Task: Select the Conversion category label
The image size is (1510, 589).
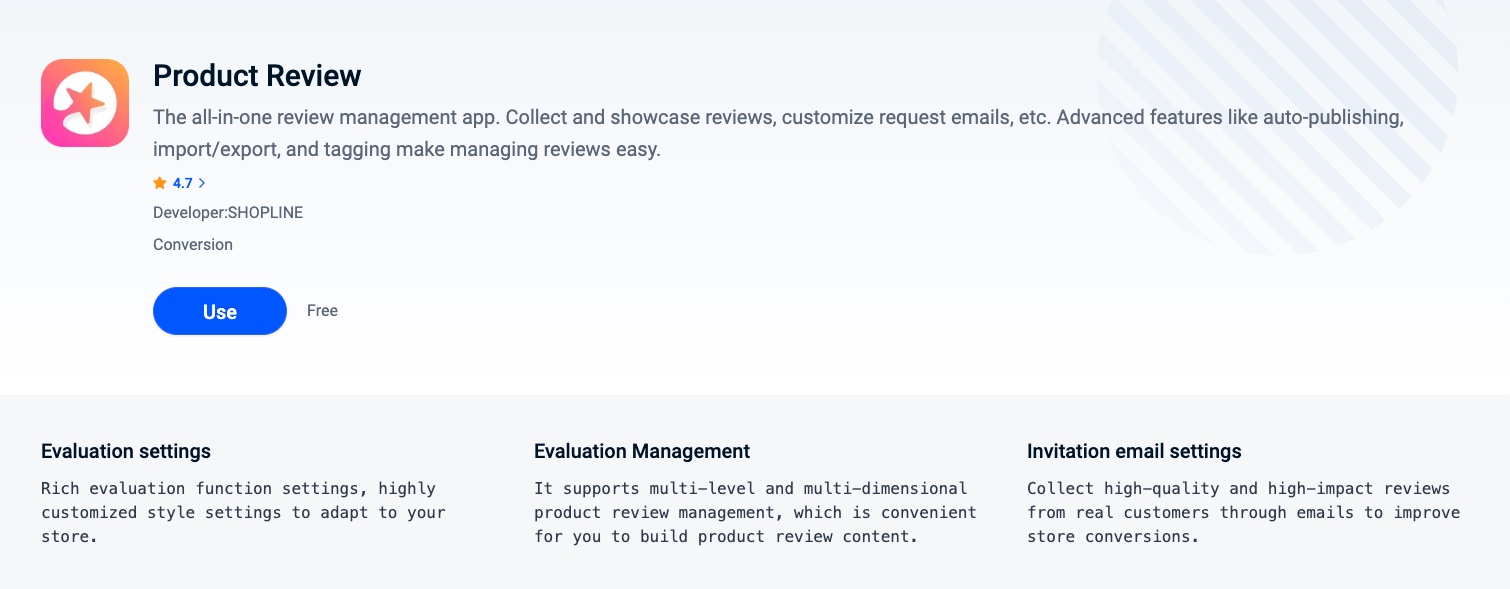Action: [193, 245]
